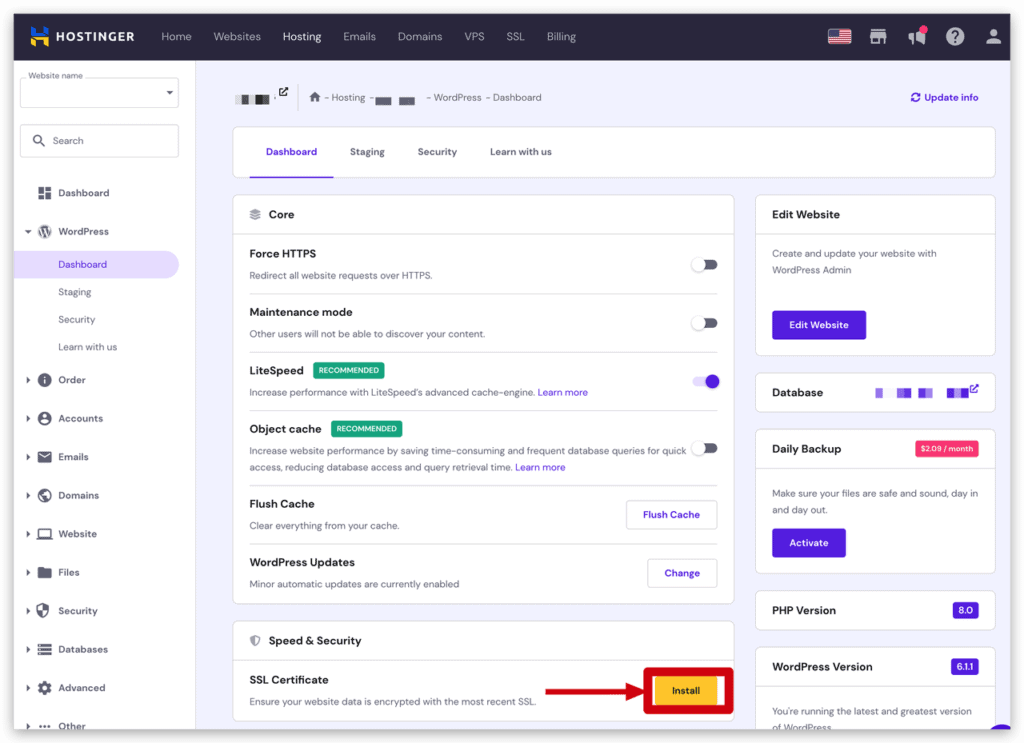Viewport: 1024px width, 743px height.
Task: Enable the Force HTTPS toggle
Action: [x=705, y=264]
